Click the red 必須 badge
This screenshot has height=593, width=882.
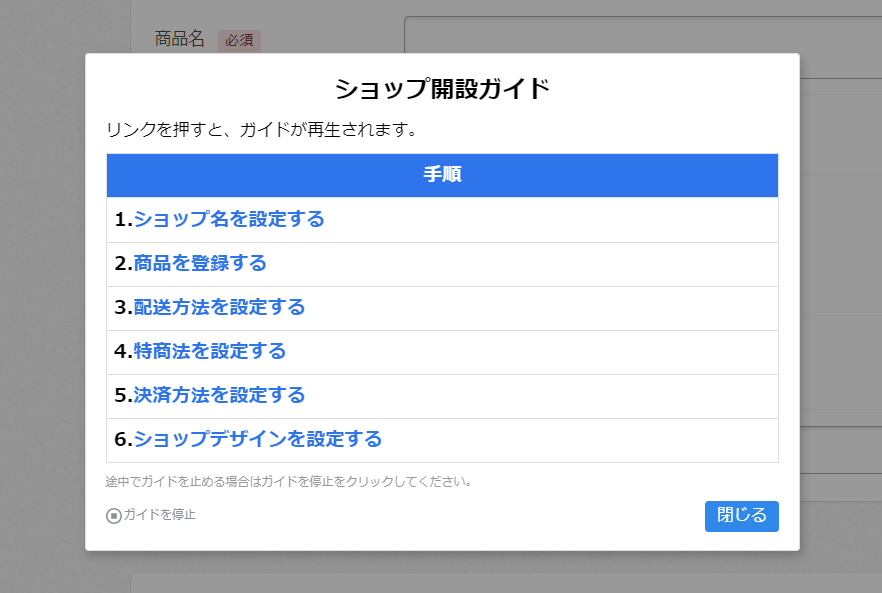pos(239,41)
